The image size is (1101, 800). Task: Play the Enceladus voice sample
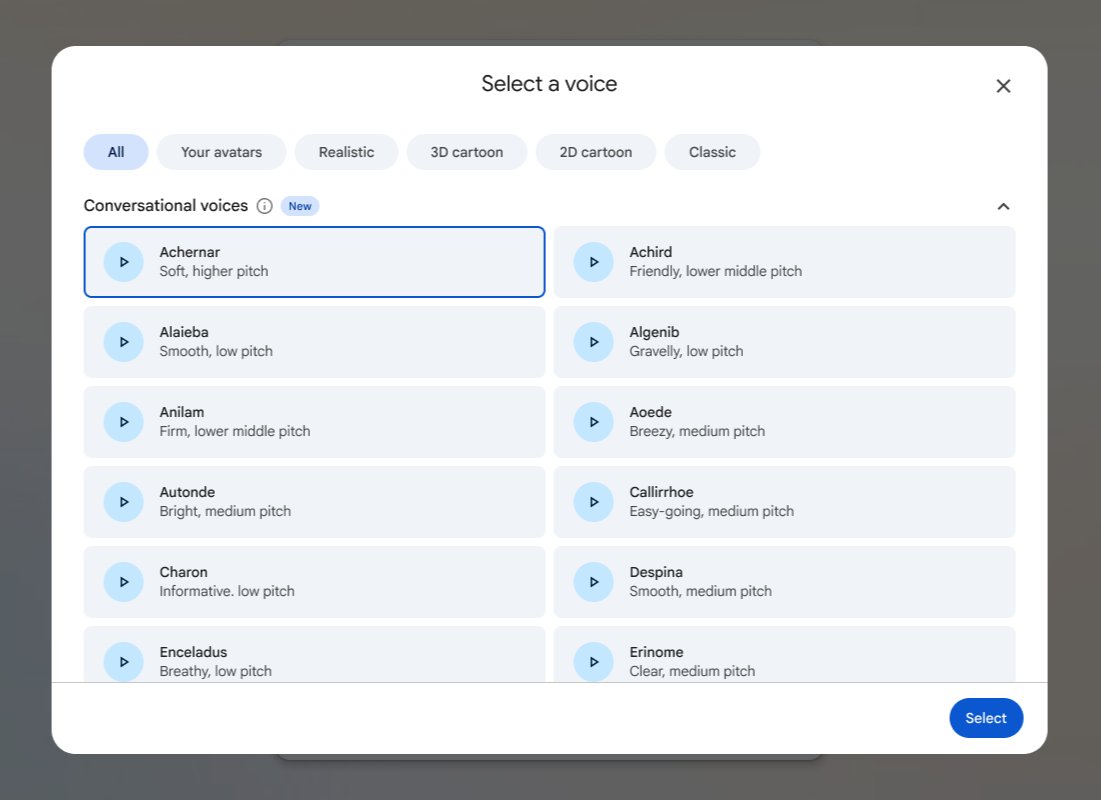coord(124,662)
